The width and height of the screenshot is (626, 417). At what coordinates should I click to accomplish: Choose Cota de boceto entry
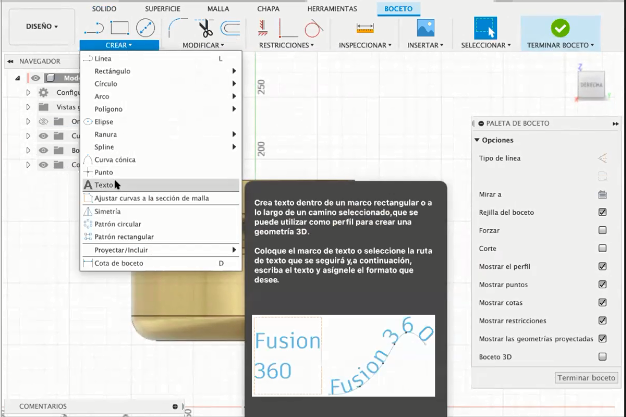(161, 263)
